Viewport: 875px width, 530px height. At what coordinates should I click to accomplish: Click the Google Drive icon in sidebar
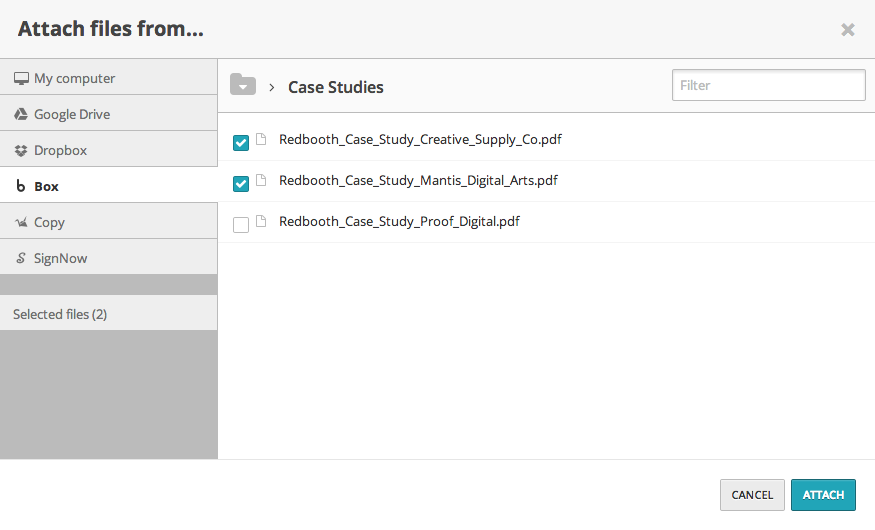21,114
